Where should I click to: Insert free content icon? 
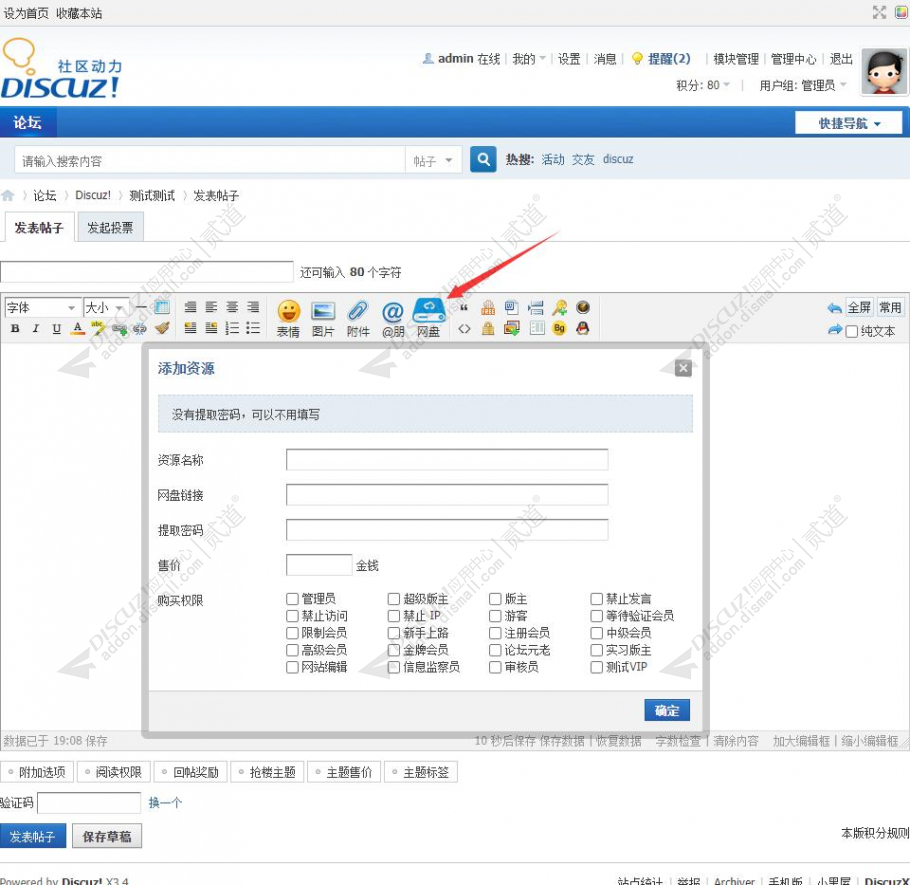(x=488, y=308)
